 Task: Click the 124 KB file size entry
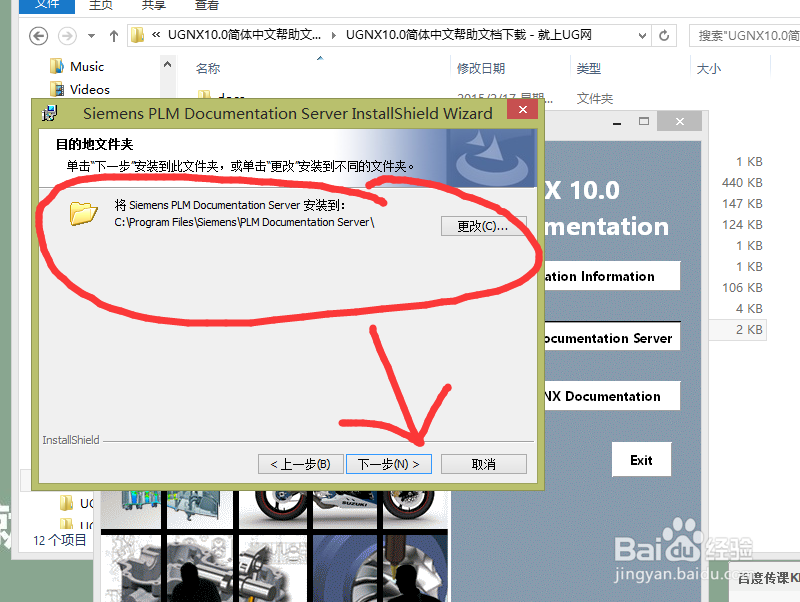point(742,224)
